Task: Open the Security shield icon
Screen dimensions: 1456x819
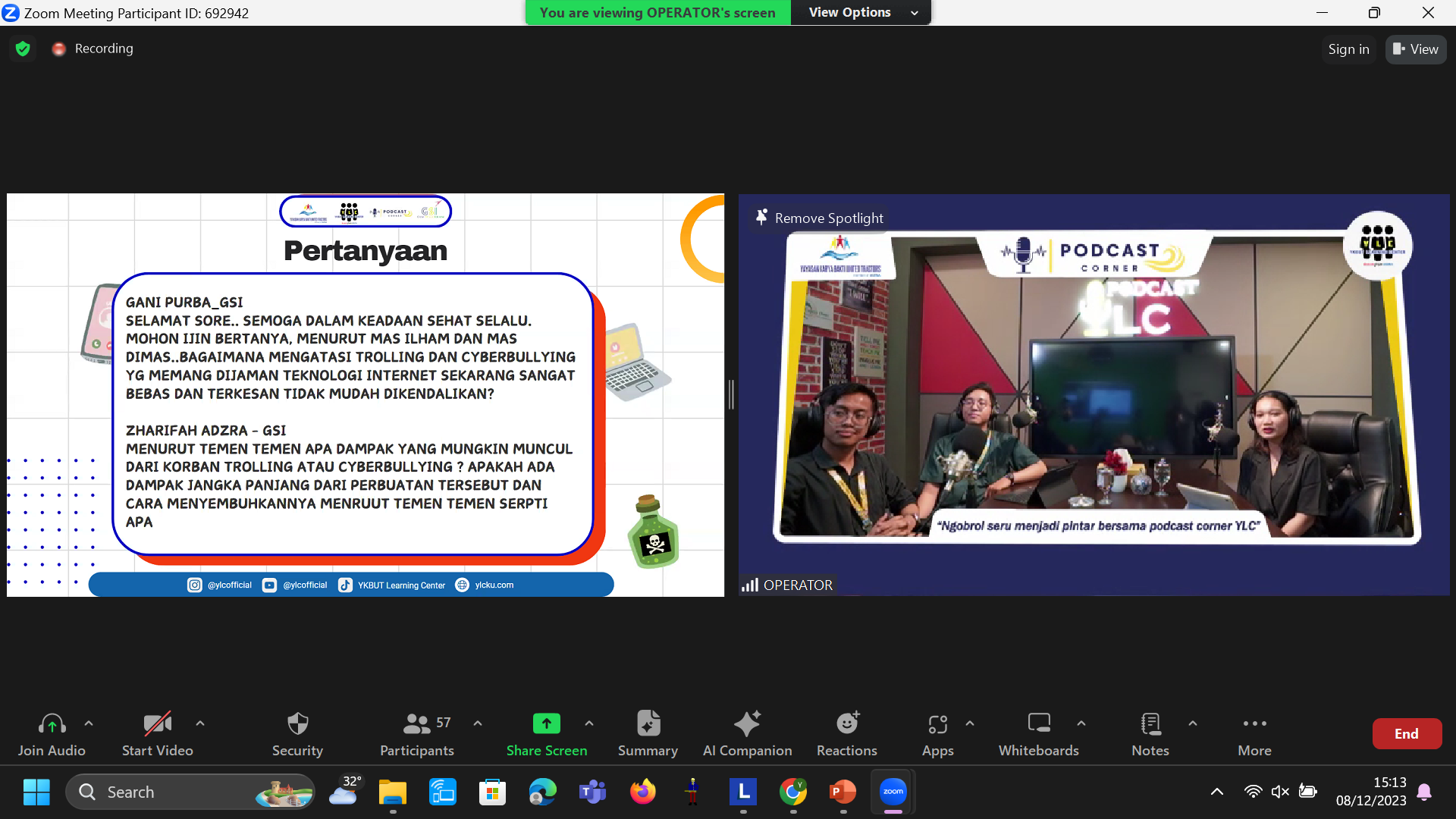Action: click(x=297, y=725)
